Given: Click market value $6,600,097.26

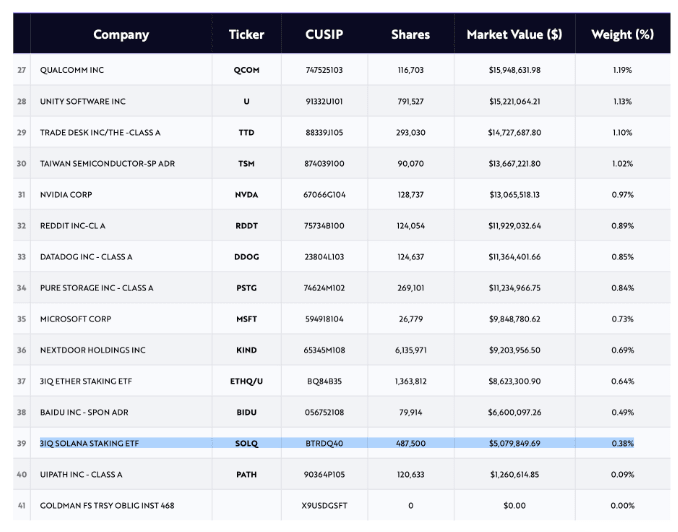Looking at the screenshot, I should click(515, 413).
